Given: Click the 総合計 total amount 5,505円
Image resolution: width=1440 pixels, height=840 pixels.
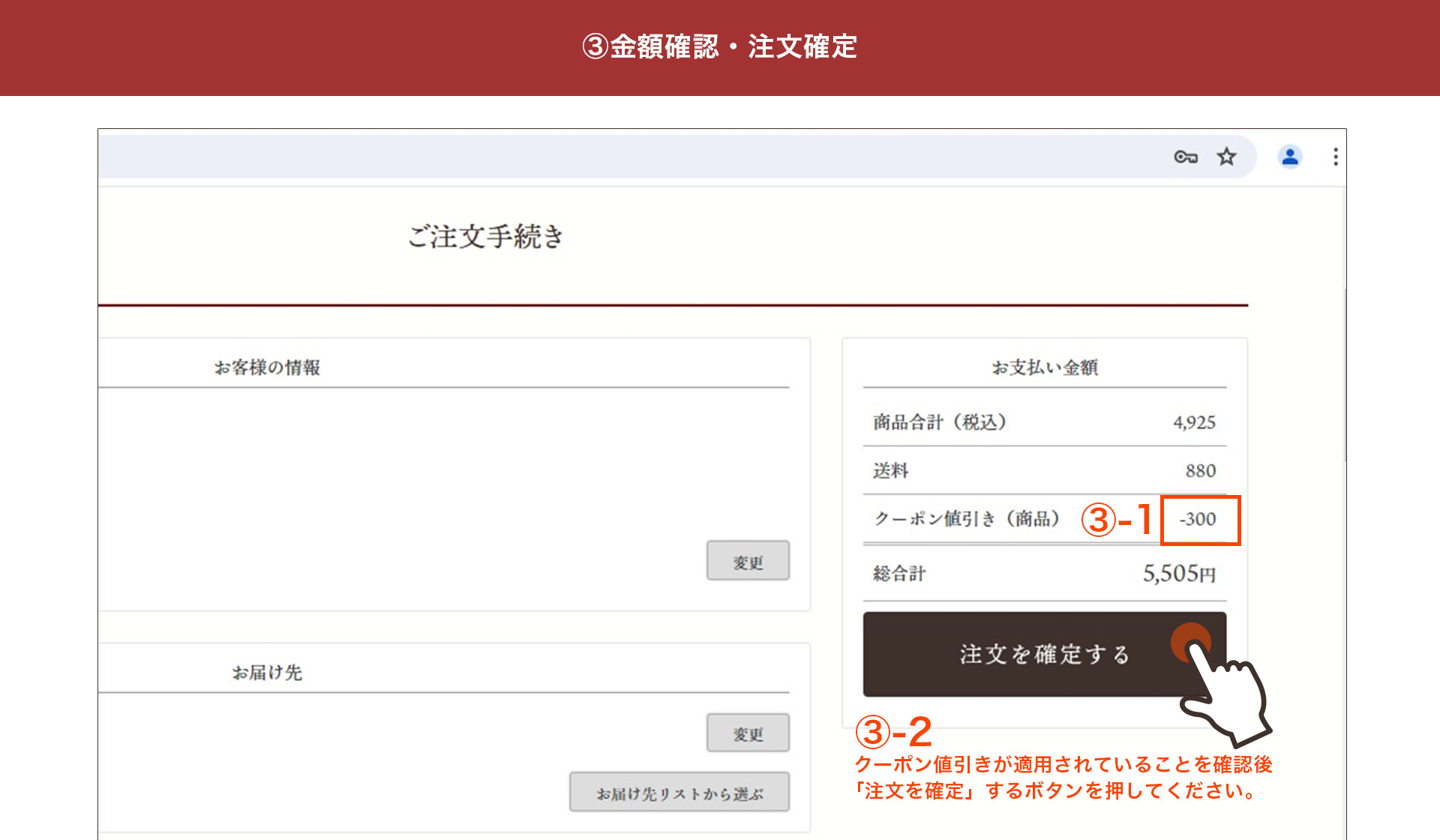Looking at the screenshot, I should coord(1180,574).
